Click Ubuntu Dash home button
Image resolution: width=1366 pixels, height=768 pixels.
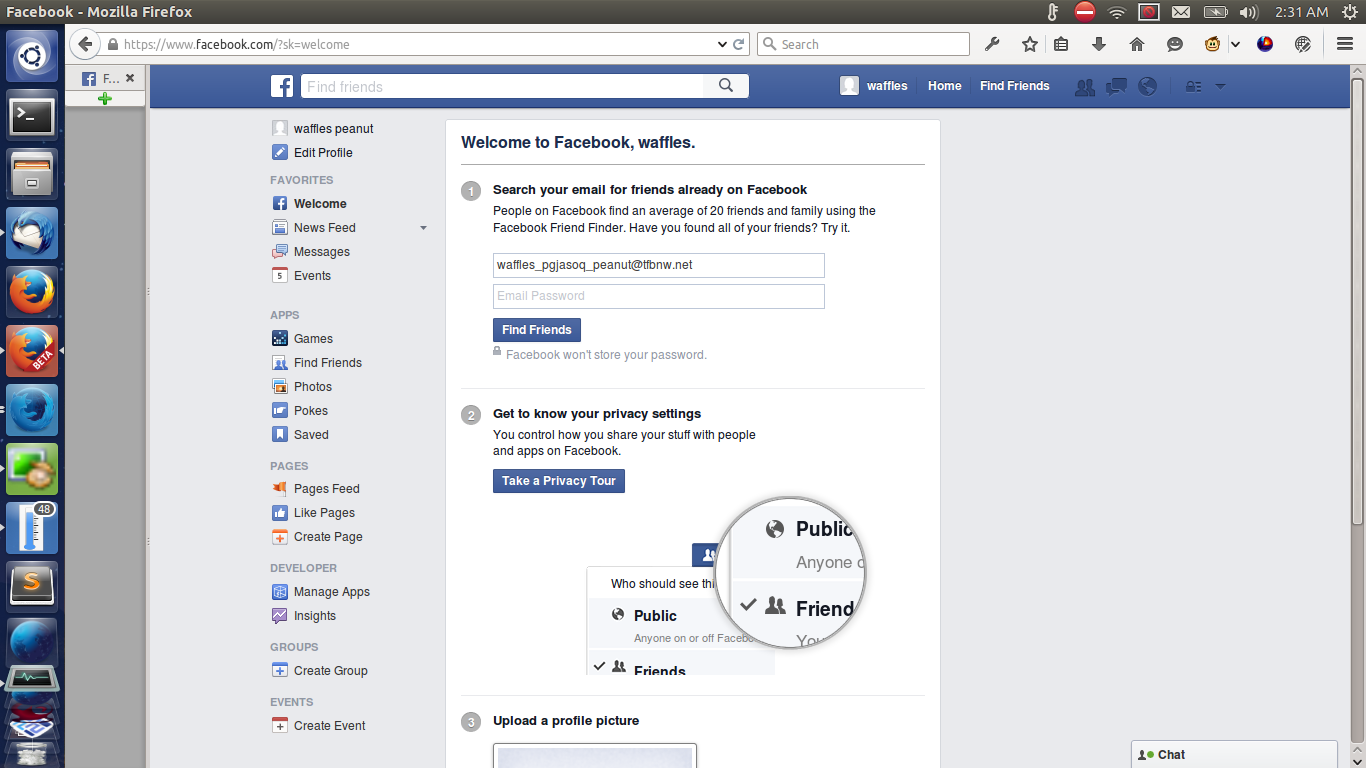pos(33,57)
